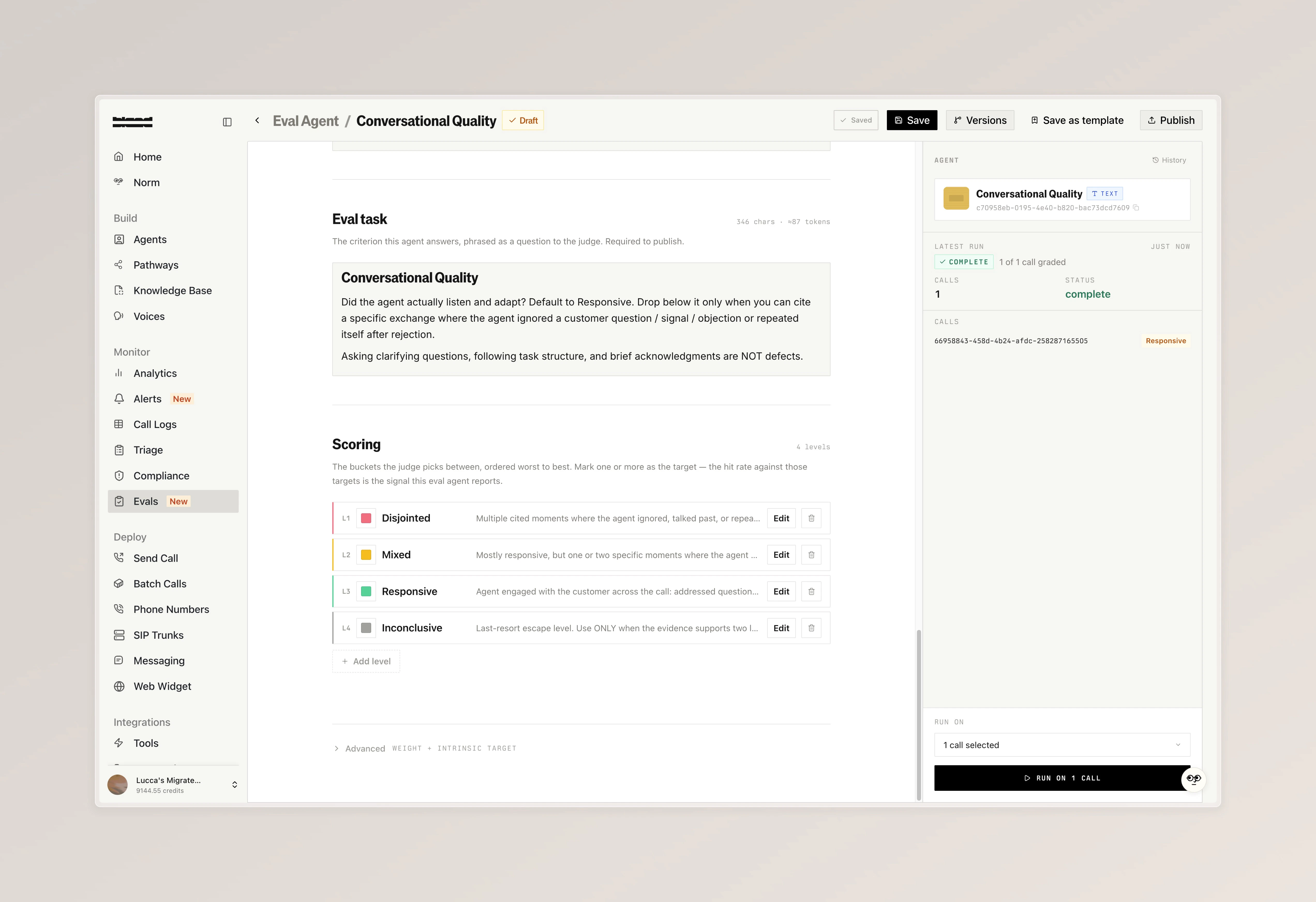Delete the Mixed scoring level

811,555
